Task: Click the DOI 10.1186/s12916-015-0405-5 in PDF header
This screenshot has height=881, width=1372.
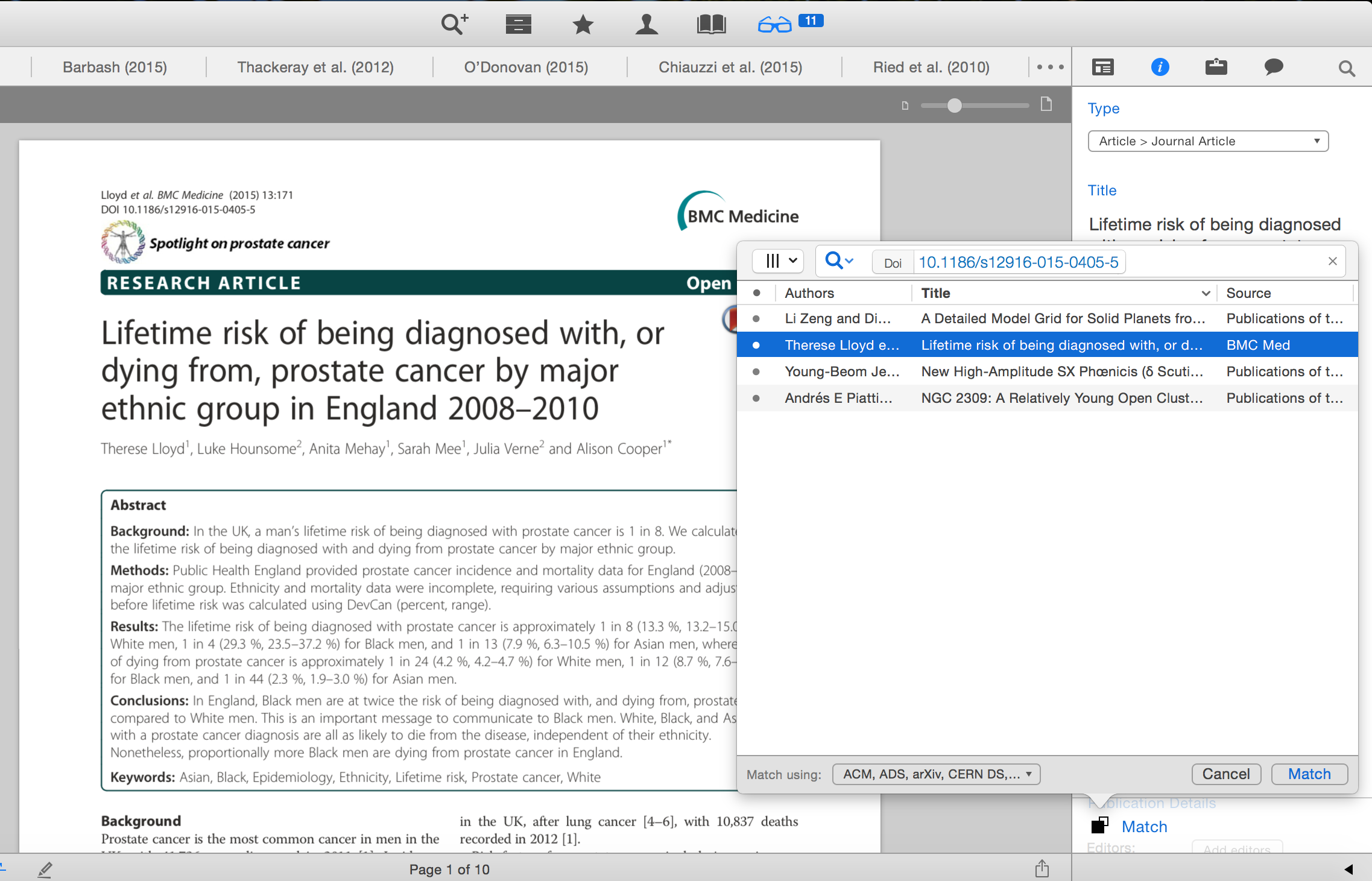Action: 178,210
